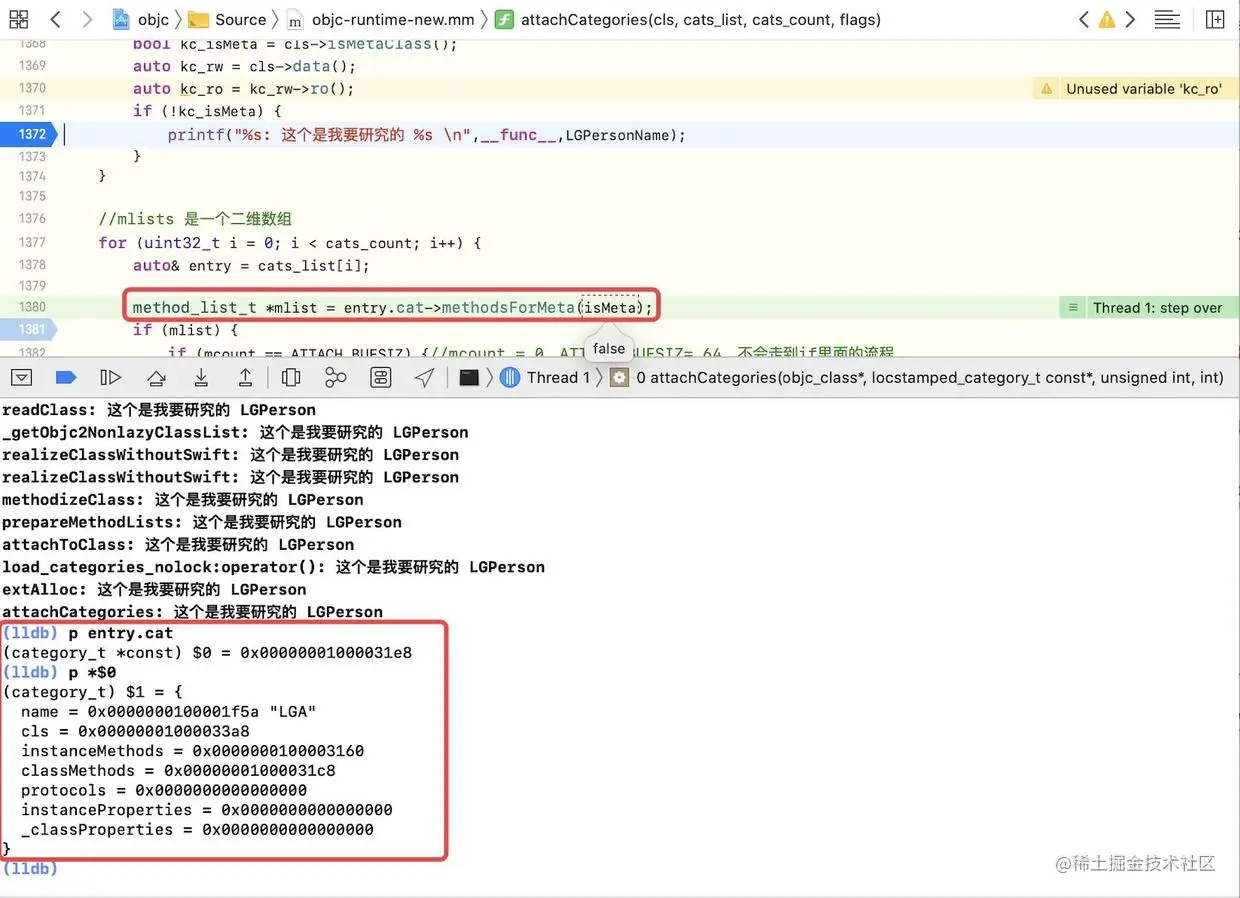Screen dimensions: 1240x898
Task: Click 'extAlloc:' console output line
Action: (x=154, y=590)
